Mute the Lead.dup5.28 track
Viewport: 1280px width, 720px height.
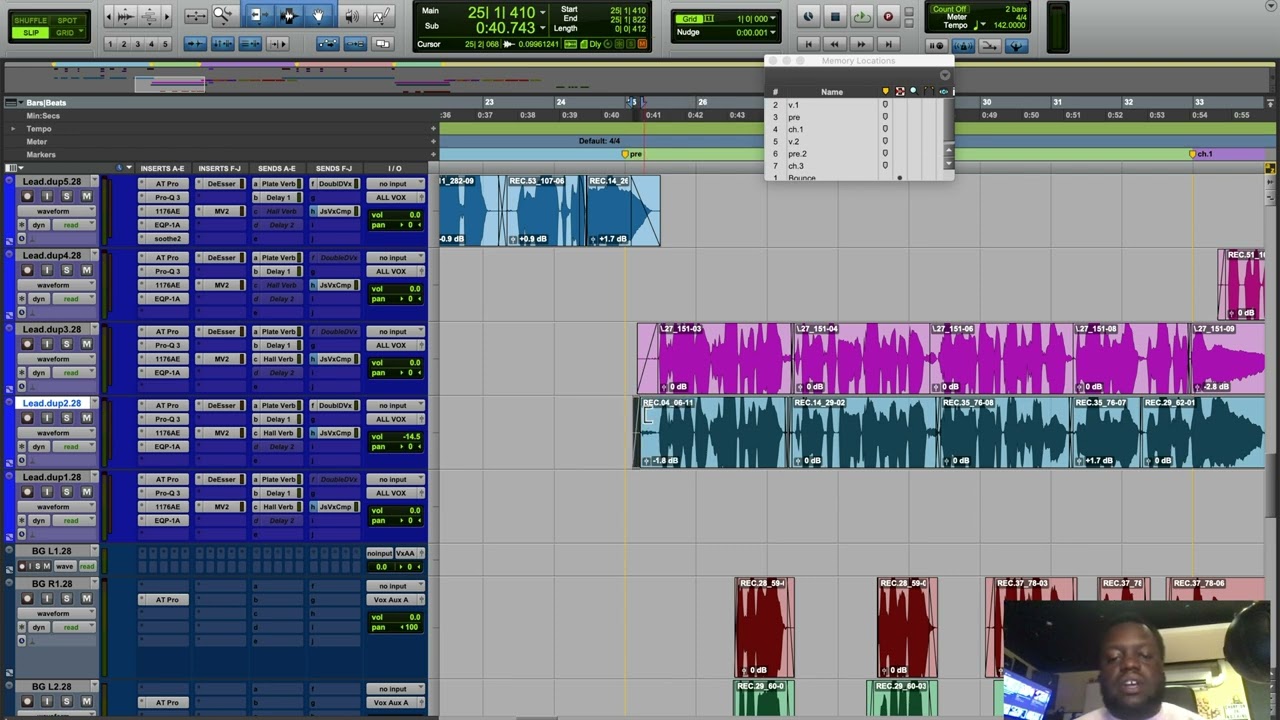pos(86,196)
